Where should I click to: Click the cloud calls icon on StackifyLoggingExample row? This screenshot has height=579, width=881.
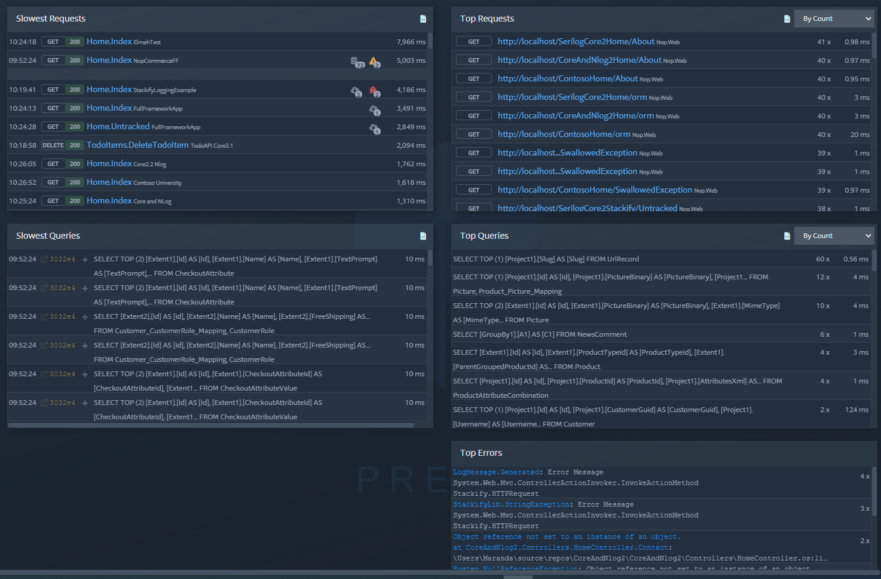(x=356, y=91)
